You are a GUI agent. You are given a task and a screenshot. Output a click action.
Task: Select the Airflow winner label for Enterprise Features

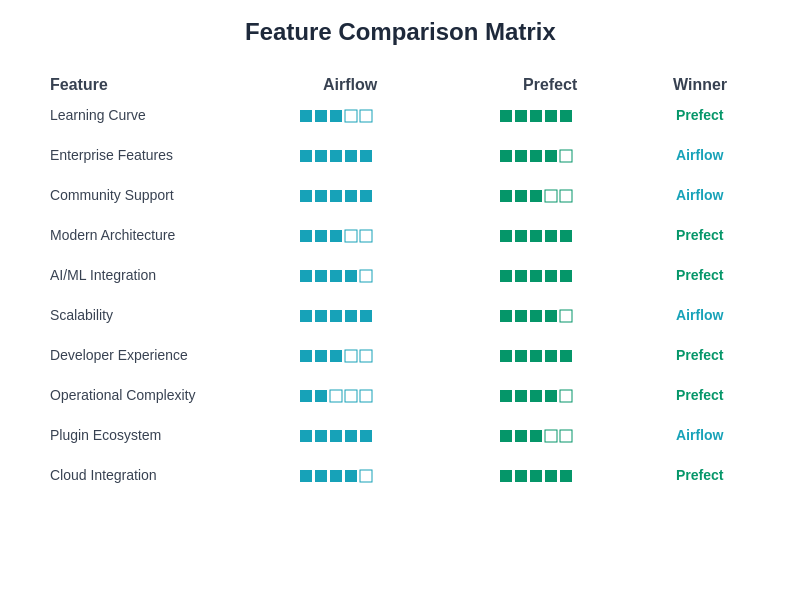[699, 155]
